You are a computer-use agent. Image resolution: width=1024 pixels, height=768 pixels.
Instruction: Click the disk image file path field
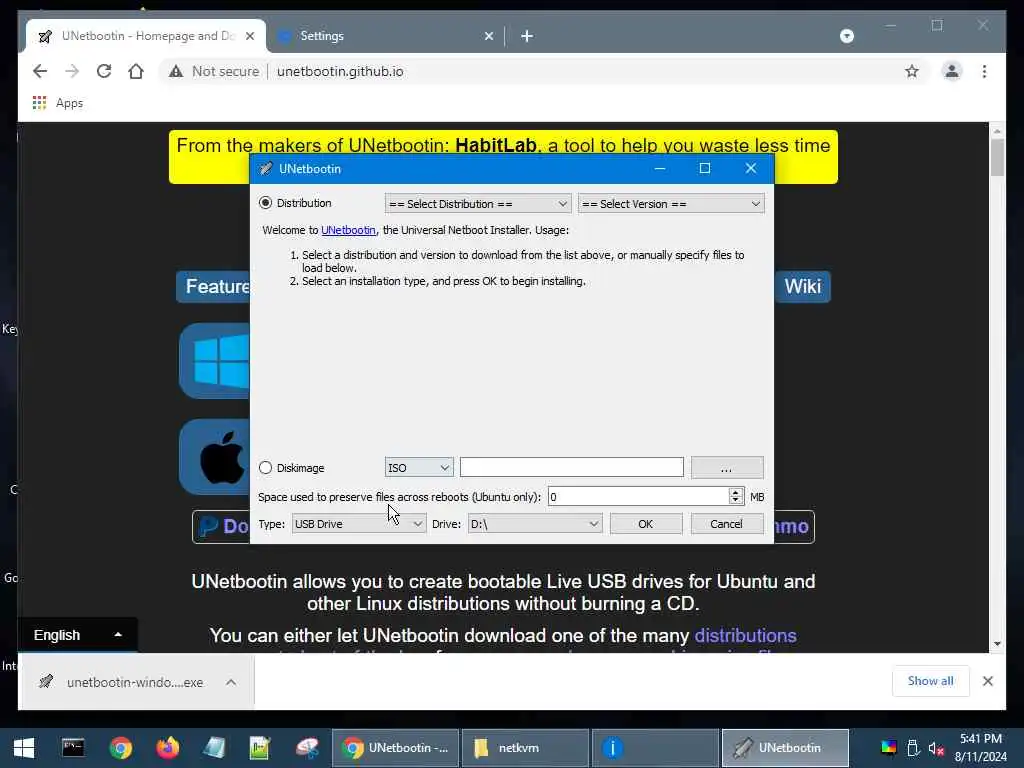click(571, 467)
